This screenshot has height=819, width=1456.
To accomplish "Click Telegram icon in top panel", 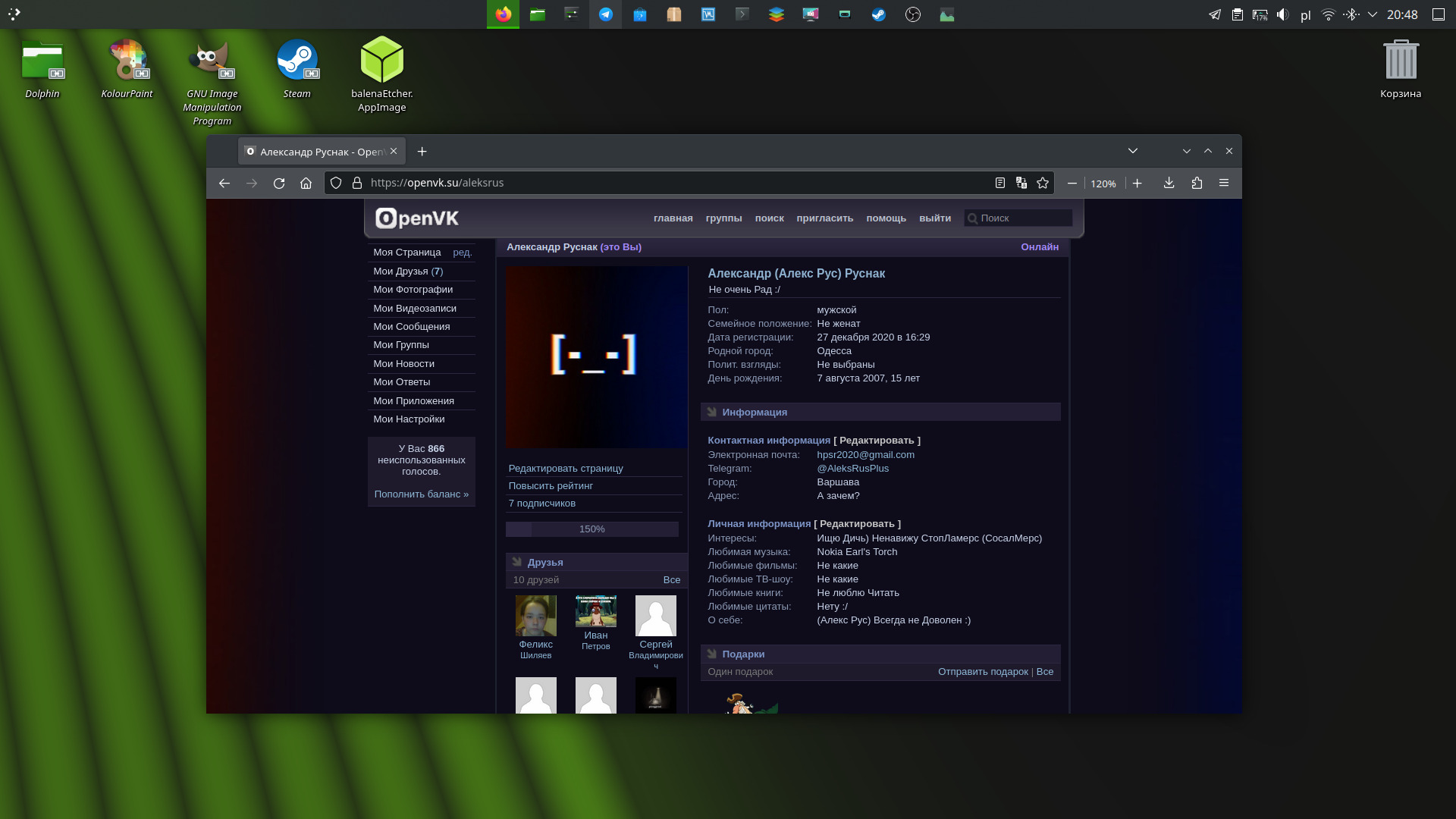I will coord(606,14).
